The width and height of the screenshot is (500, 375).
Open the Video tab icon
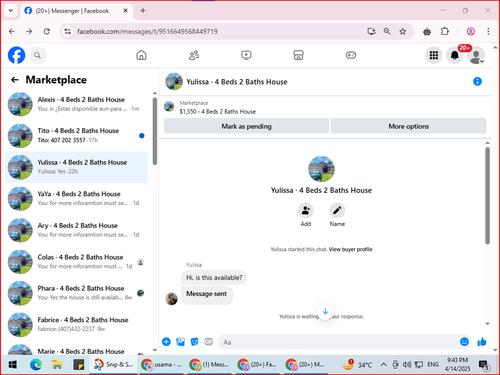246,55
